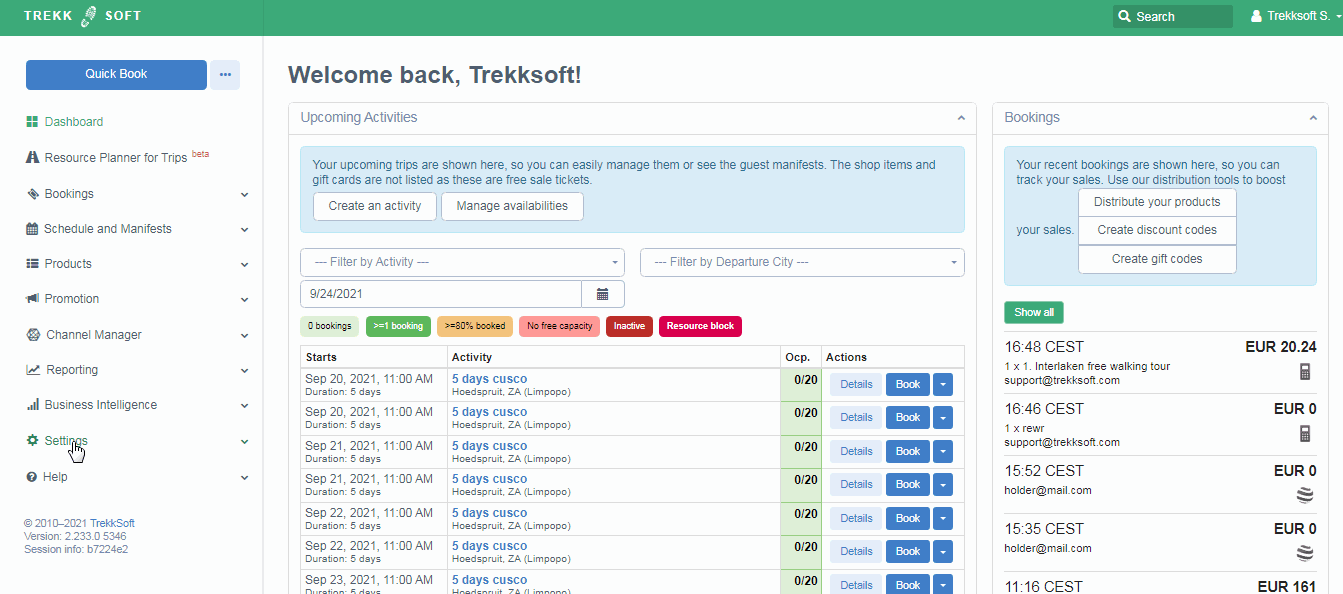The width and height of the screenshot is (1343, 594).
Task: Click the Settings gear icon in sidebar
Action: tap(32, 441)
